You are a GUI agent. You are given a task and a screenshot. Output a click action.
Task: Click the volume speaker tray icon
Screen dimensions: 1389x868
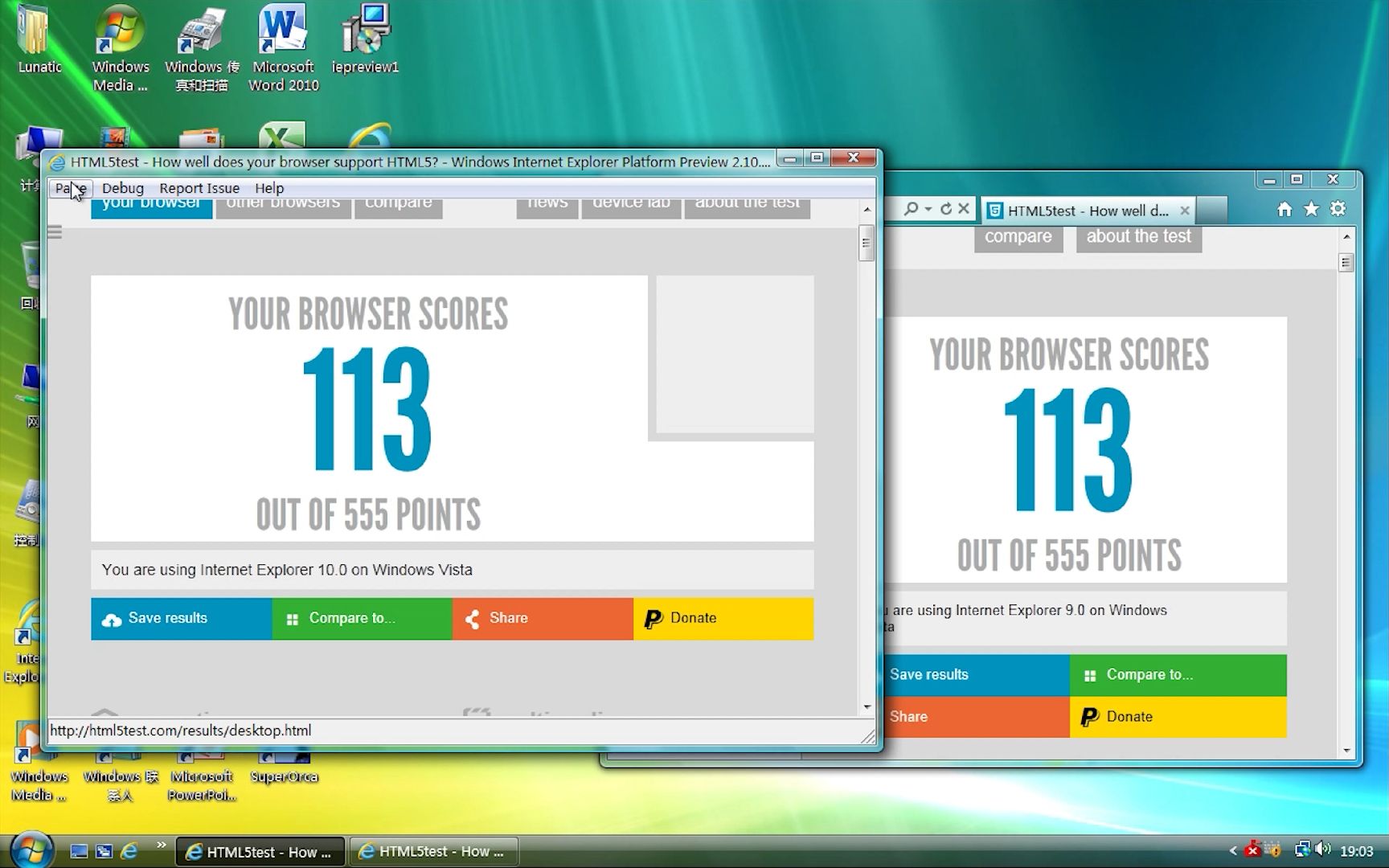pyautogui.click(x=1324, y=850)
